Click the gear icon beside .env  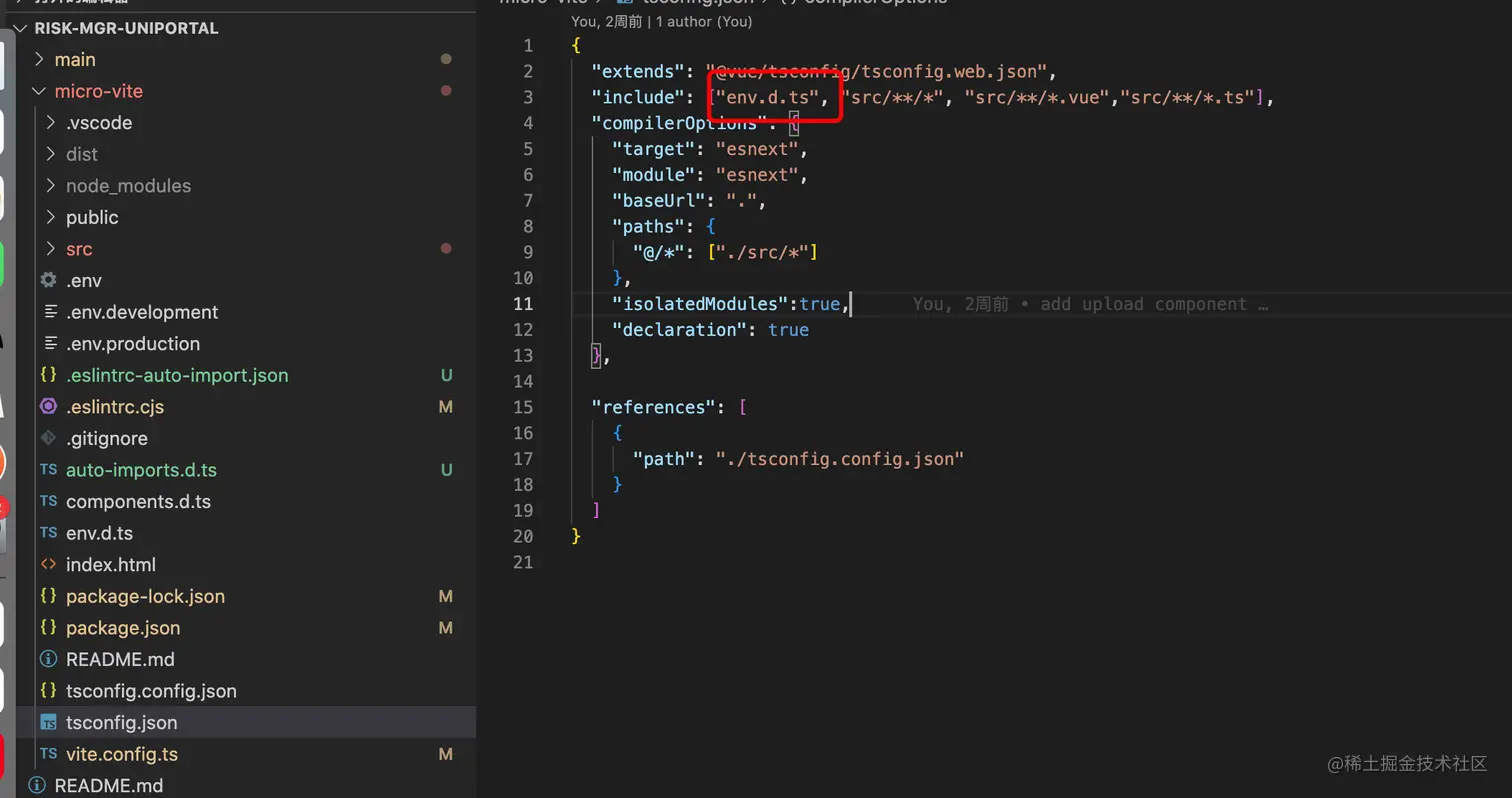(x=48, y=281)
